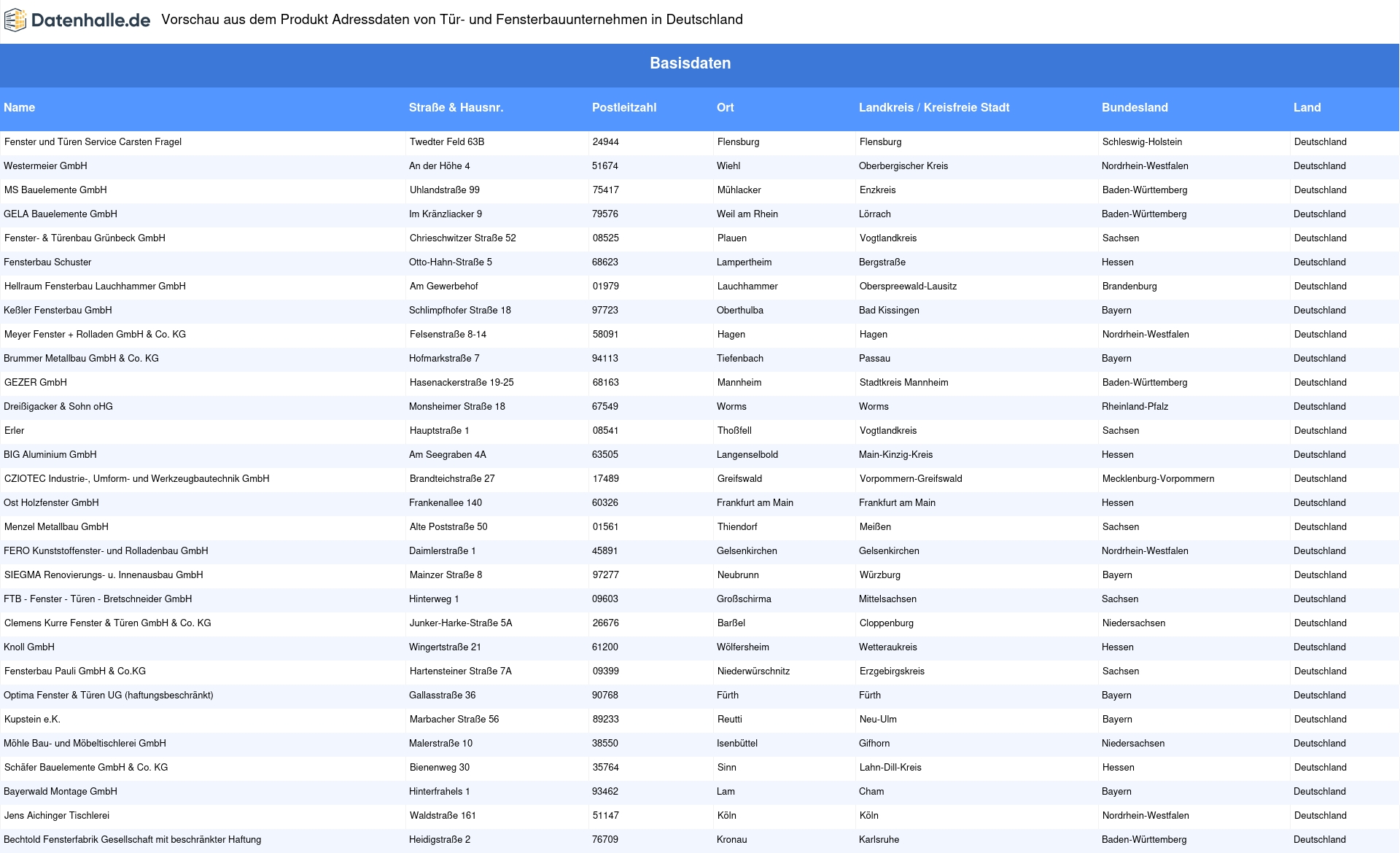1400x853 pixels.
Task: Click the Landkreis / Kreisfreie Stadt header
Action: pyautogui.click(x=934, y=107)
